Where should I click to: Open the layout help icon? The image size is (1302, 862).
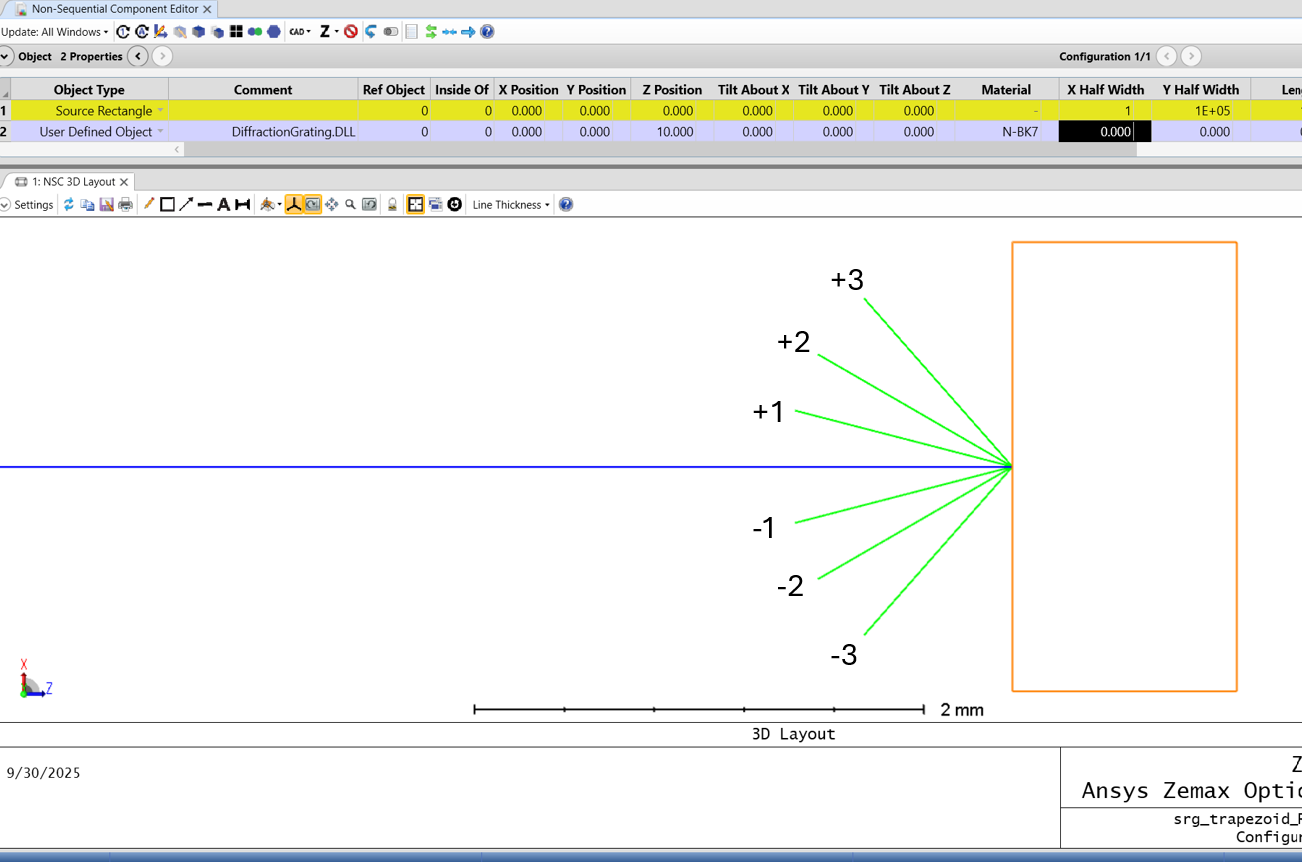[x=566, y=205]
